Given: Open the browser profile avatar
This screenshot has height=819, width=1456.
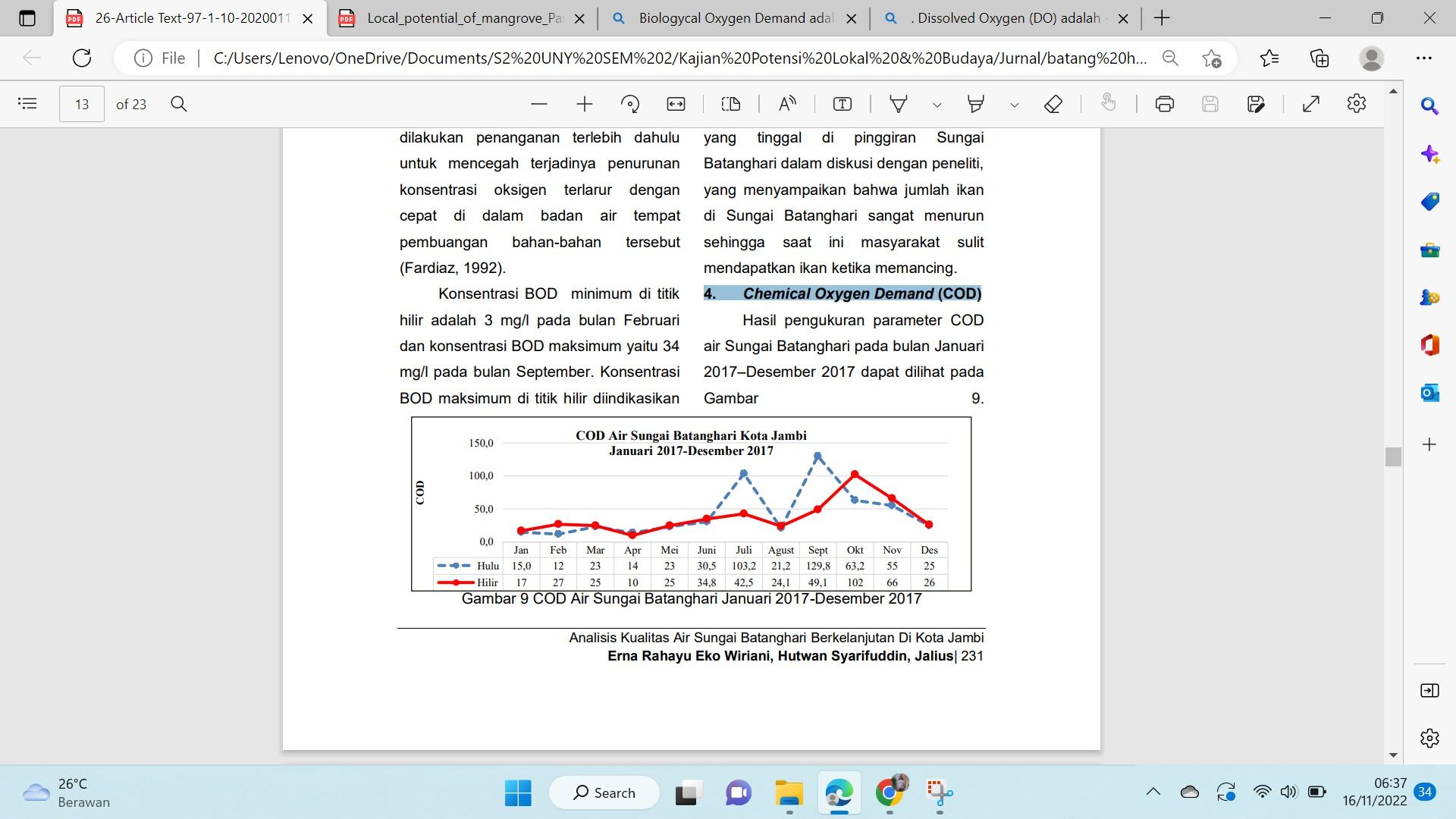Looking at the screenshot, I should (1371, 58).
